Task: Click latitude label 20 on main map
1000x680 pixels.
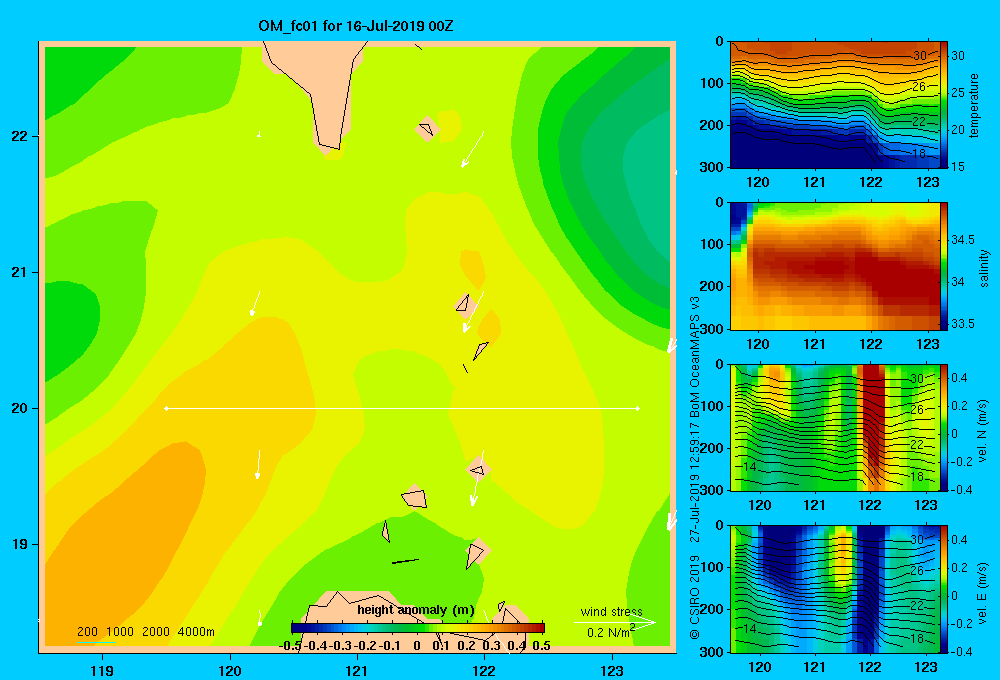Action: tap(19, 408)
